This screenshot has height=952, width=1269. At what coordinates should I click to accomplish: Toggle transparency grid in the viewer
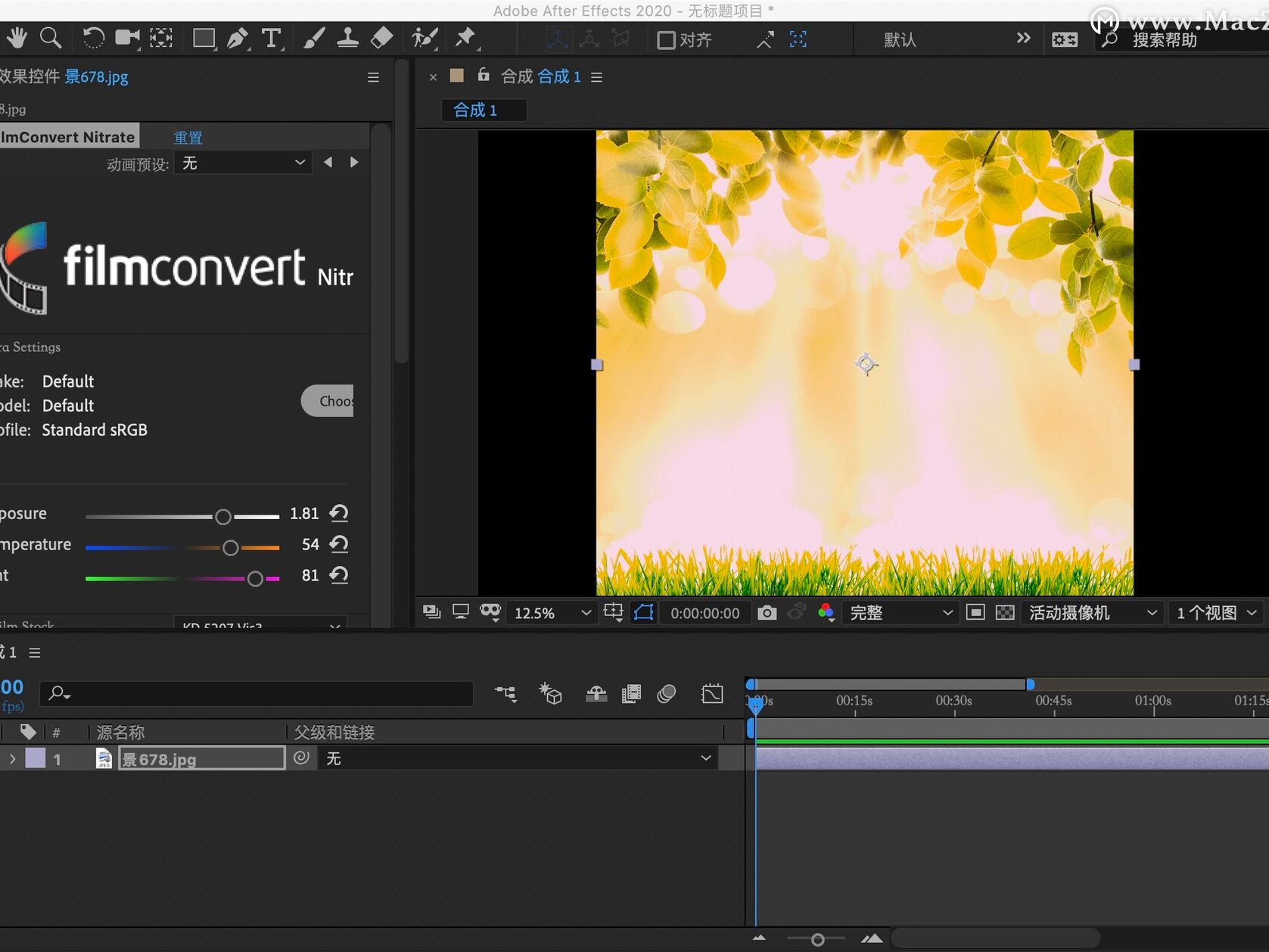coord(1004,613)
